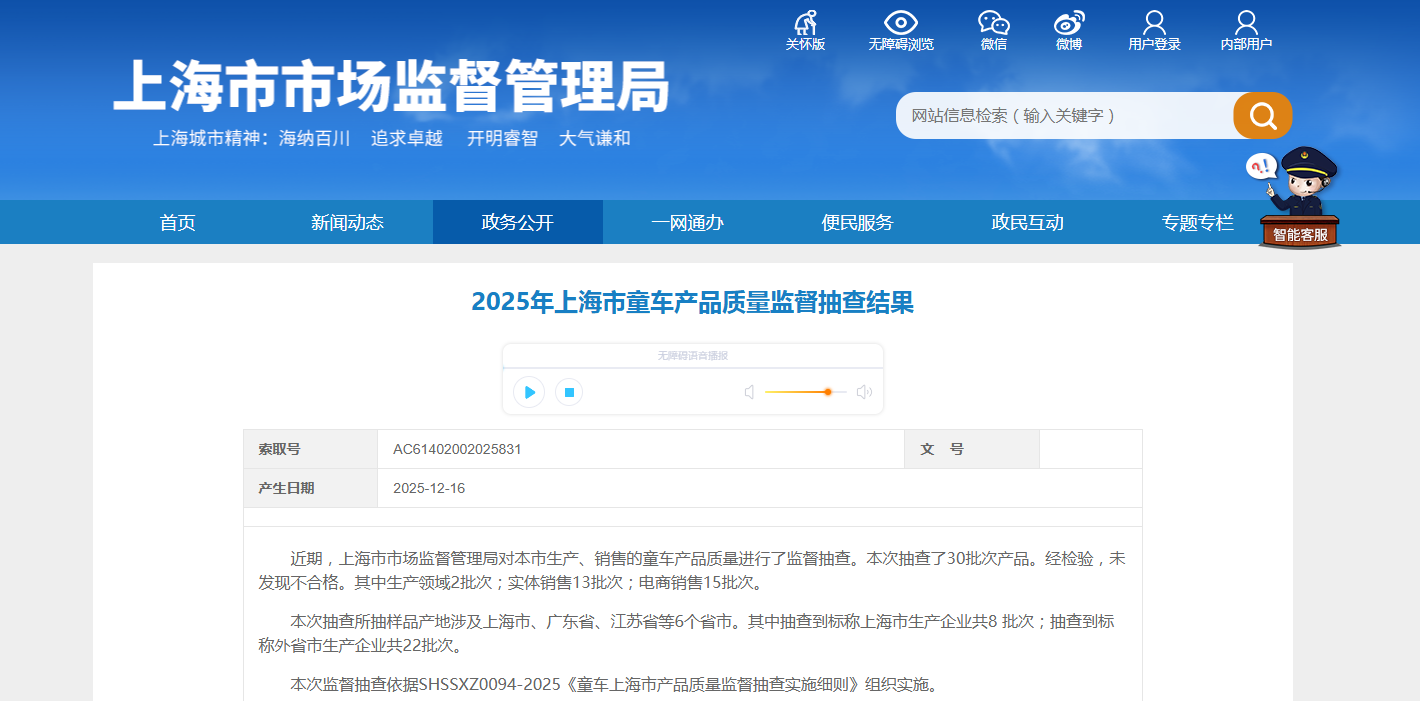Click paragraph mentioning SHSSXZ0094-2025

click(x=615, y=685)
